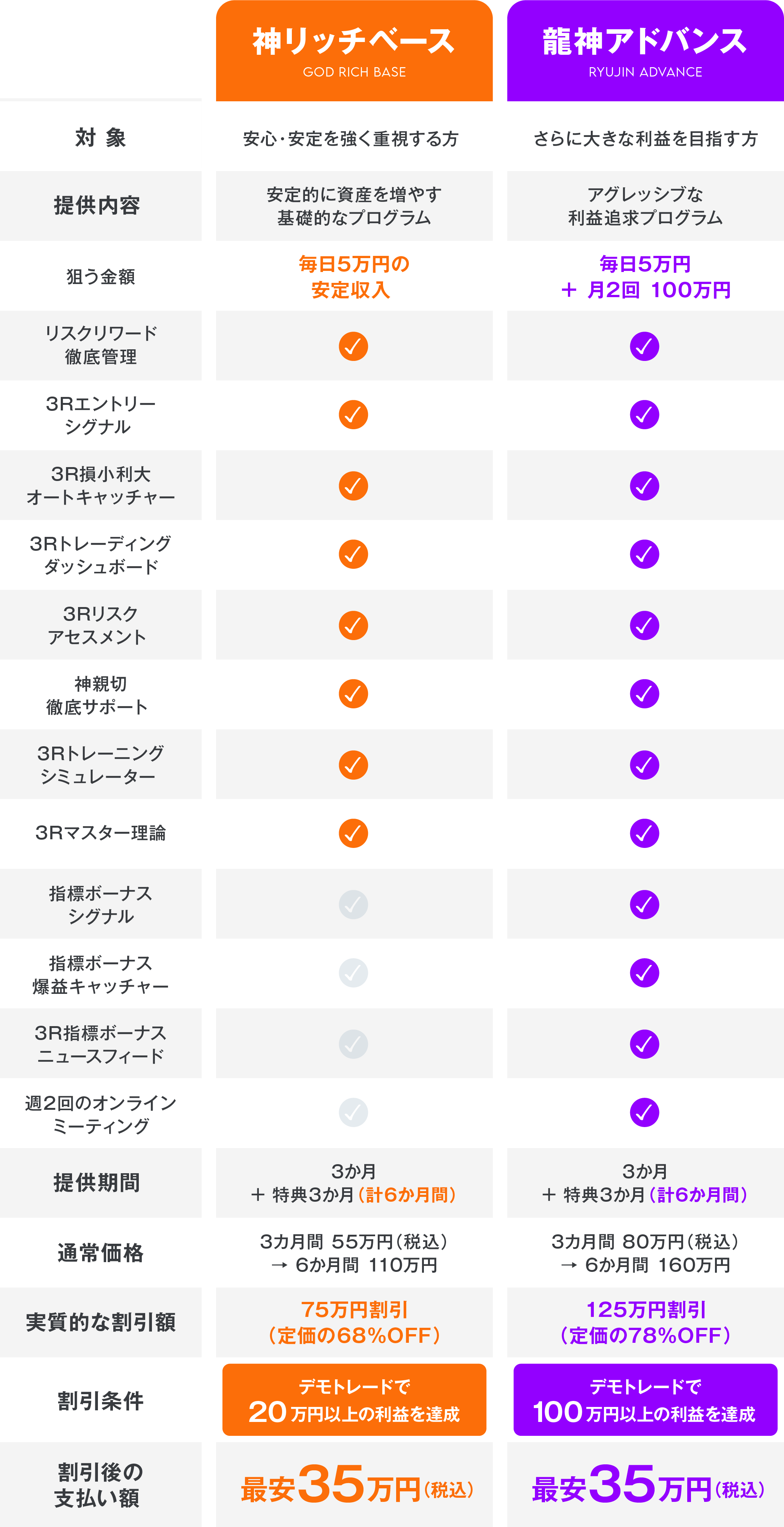Click orange checkmark for 3Rトレーニングシミュレーター row
The width and height of the screenshot is (784, 1527).
tap(353, 765)
